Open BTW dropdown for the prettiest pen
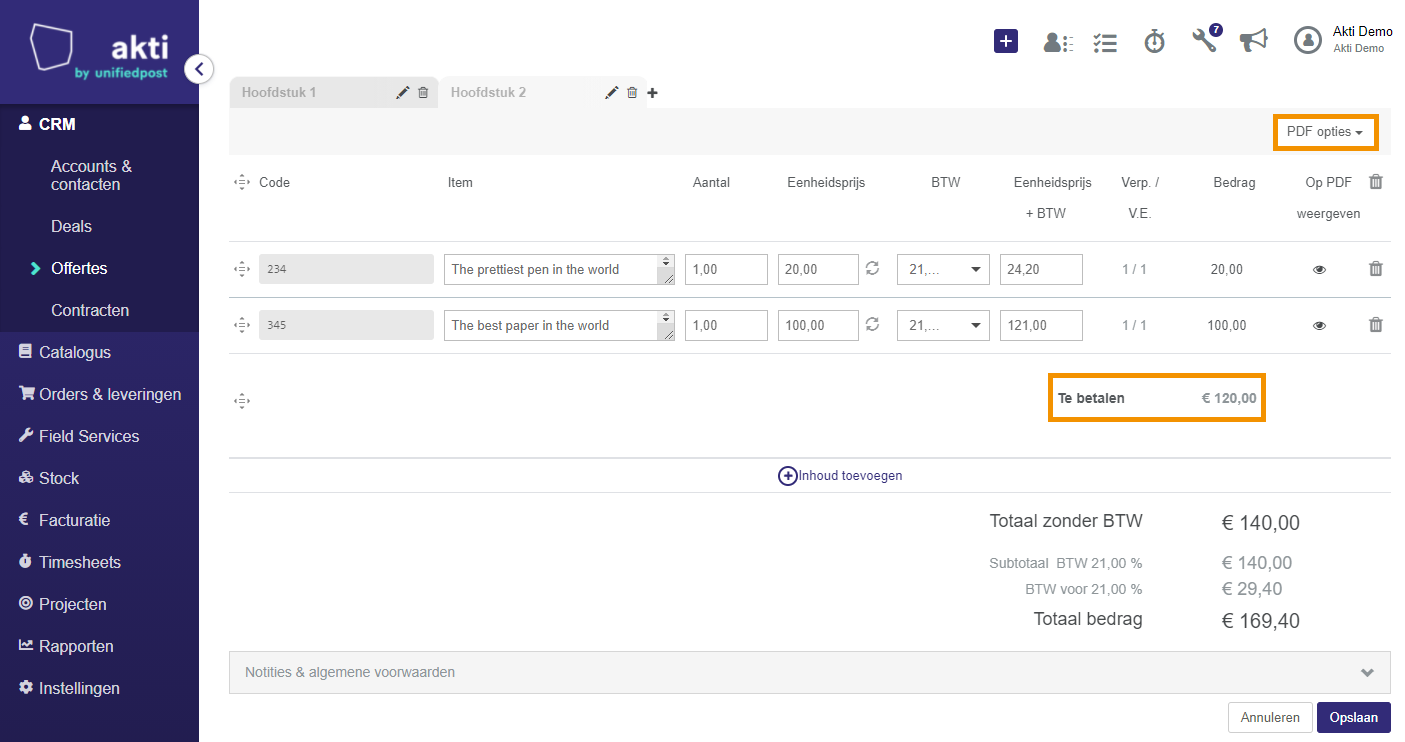This screenshot has width=1405, height=742. point(943,269)
